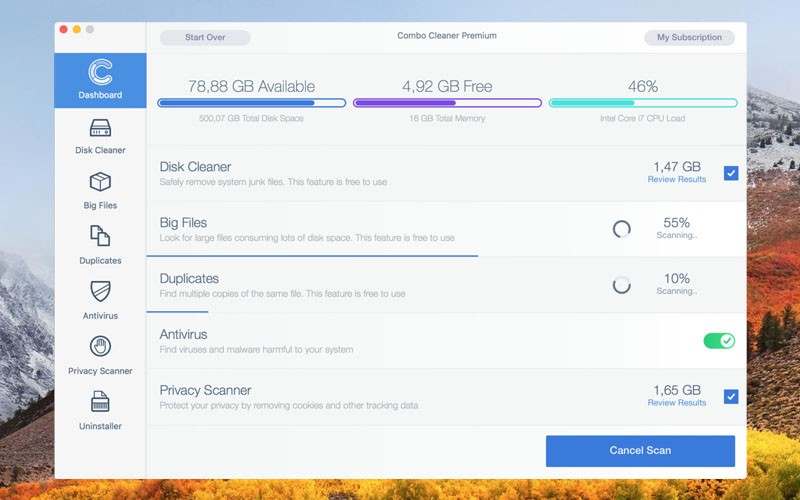Review Results for Privacy Scanner
This screenshot has height=500, width=800.
click(x=677, y=403)
